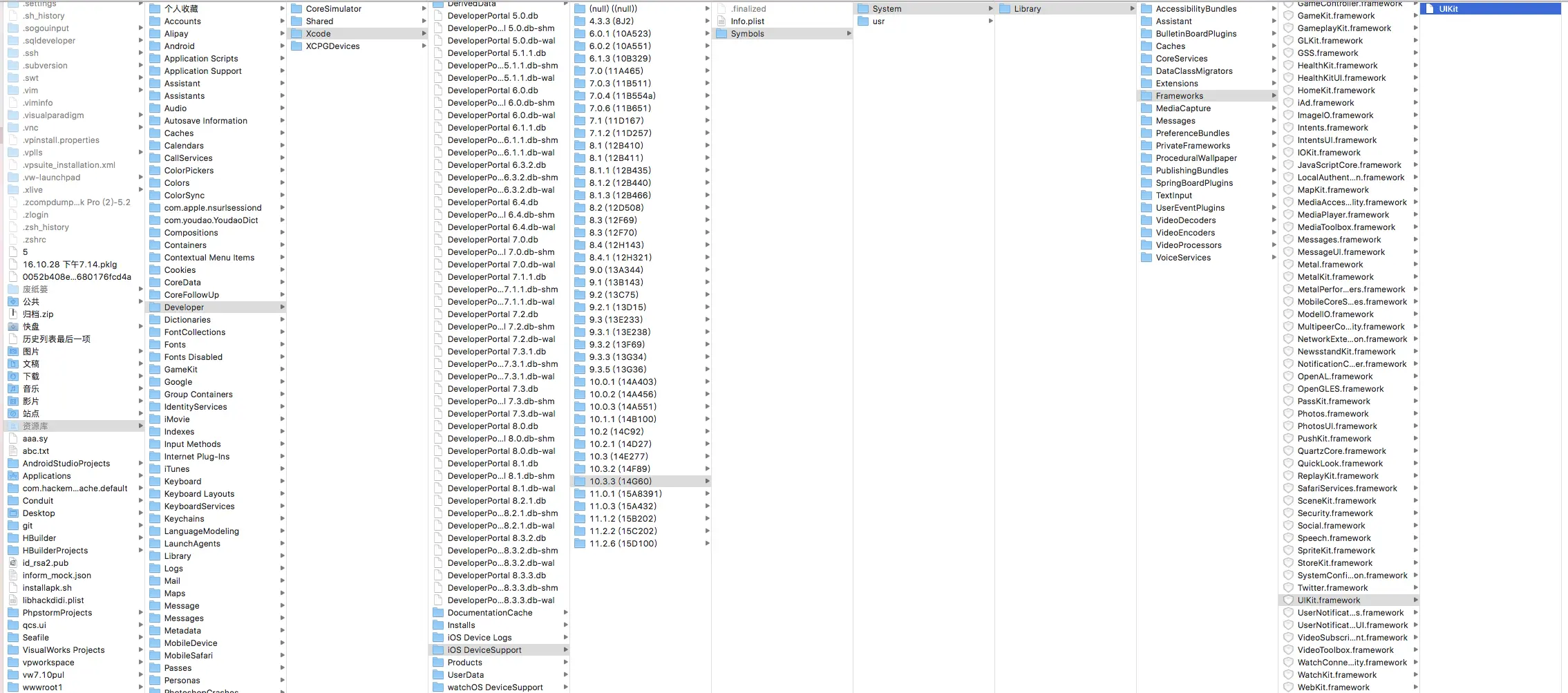The image size is (1568, 693).
Task: Select "VideoToolbox.framework" in the frameworks list
Action: pyautogui.click(x=1345, y=650)
